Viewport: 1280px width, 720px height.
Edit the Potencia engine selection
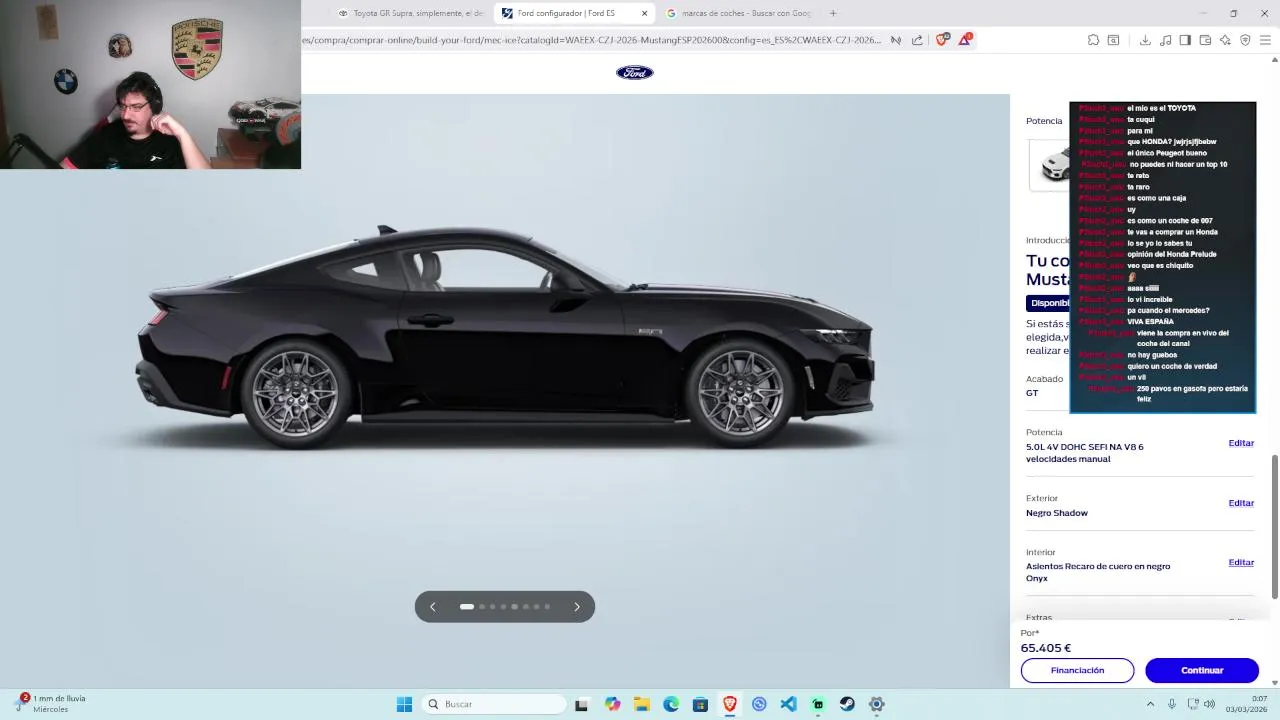click(x=1241, y=443)
